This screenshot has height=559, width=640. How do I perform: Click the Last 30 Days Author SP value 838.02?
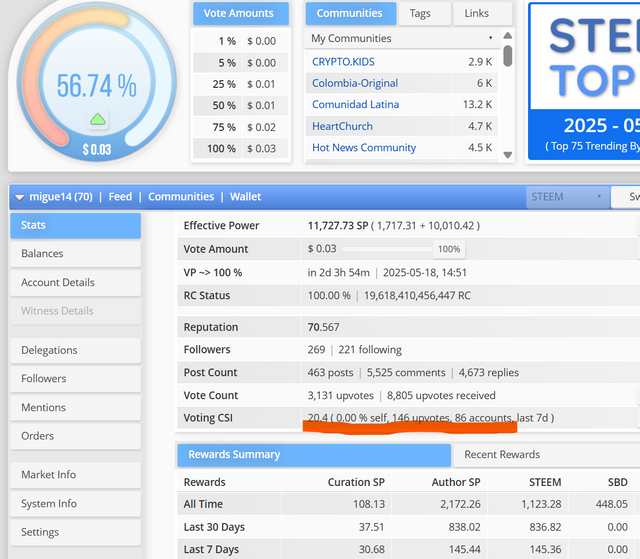tap(464, 527)
